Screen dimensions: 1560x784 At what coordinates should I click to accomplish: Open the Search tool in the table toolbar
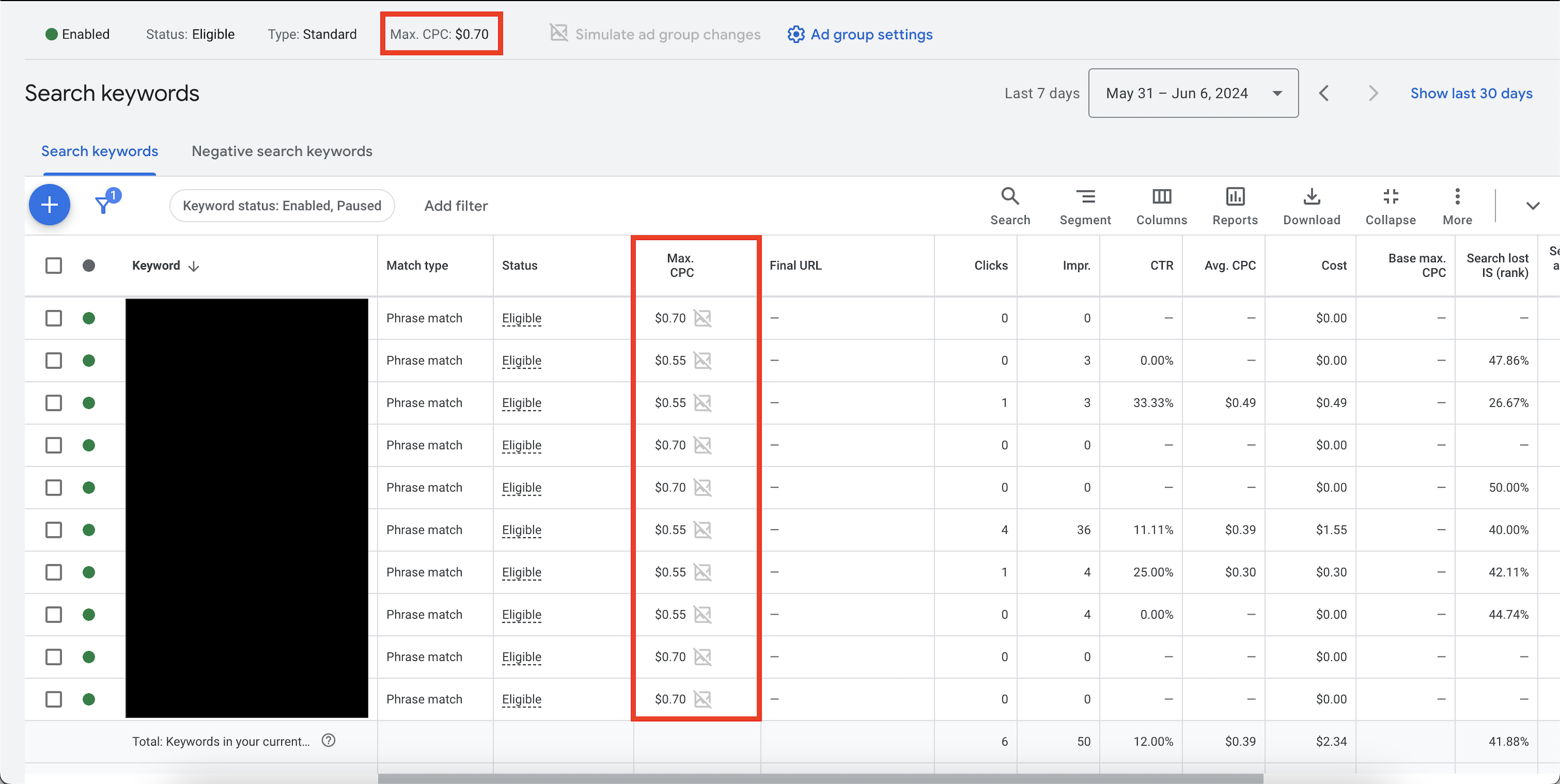[1009, 205]
